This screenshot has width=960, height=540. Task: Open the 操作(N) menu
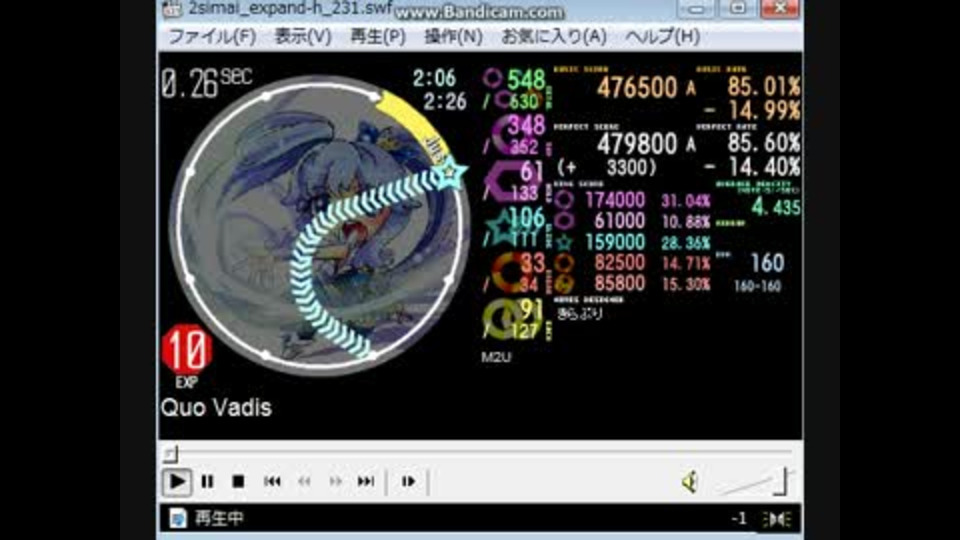[x=453, y=37]
